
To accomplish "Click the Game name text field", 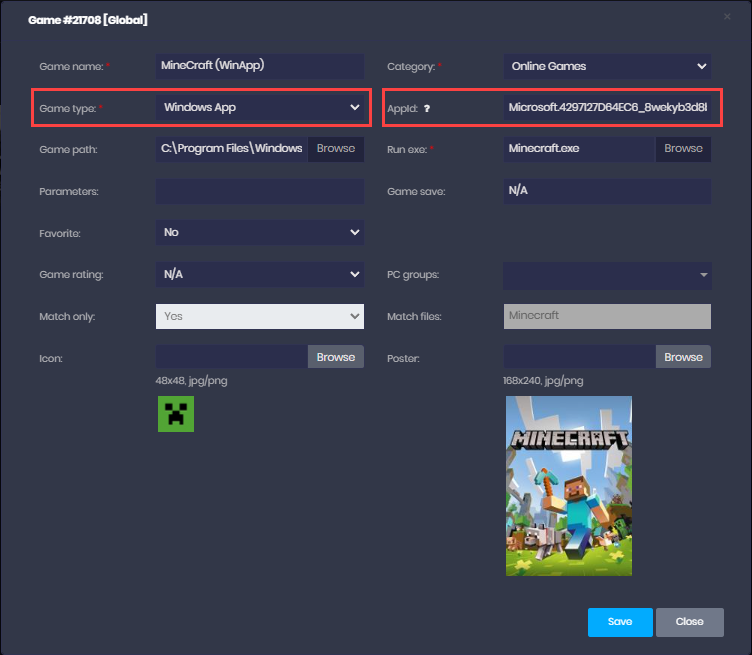I will (260, 66).
